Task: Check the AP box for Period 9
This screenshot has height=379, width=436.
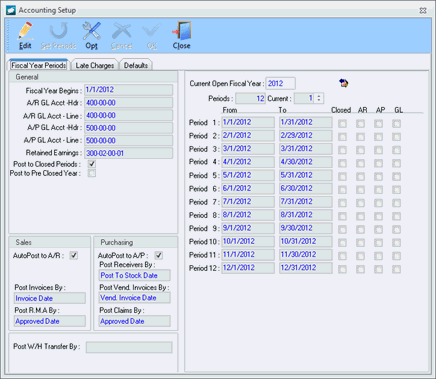Action: coord(378,229)
